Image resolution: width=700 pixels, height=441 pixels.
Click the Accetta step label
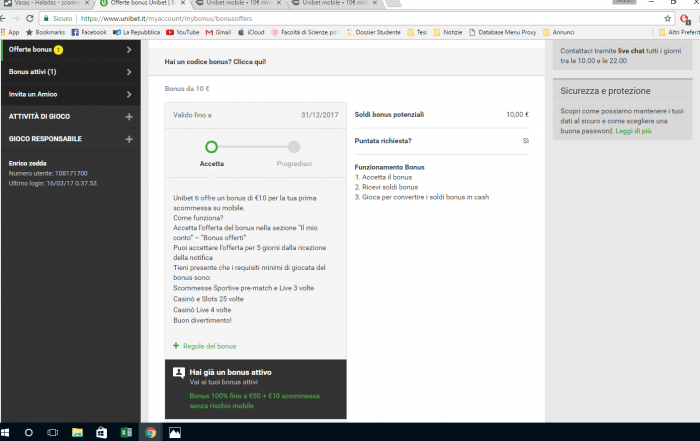click(212, 164)
